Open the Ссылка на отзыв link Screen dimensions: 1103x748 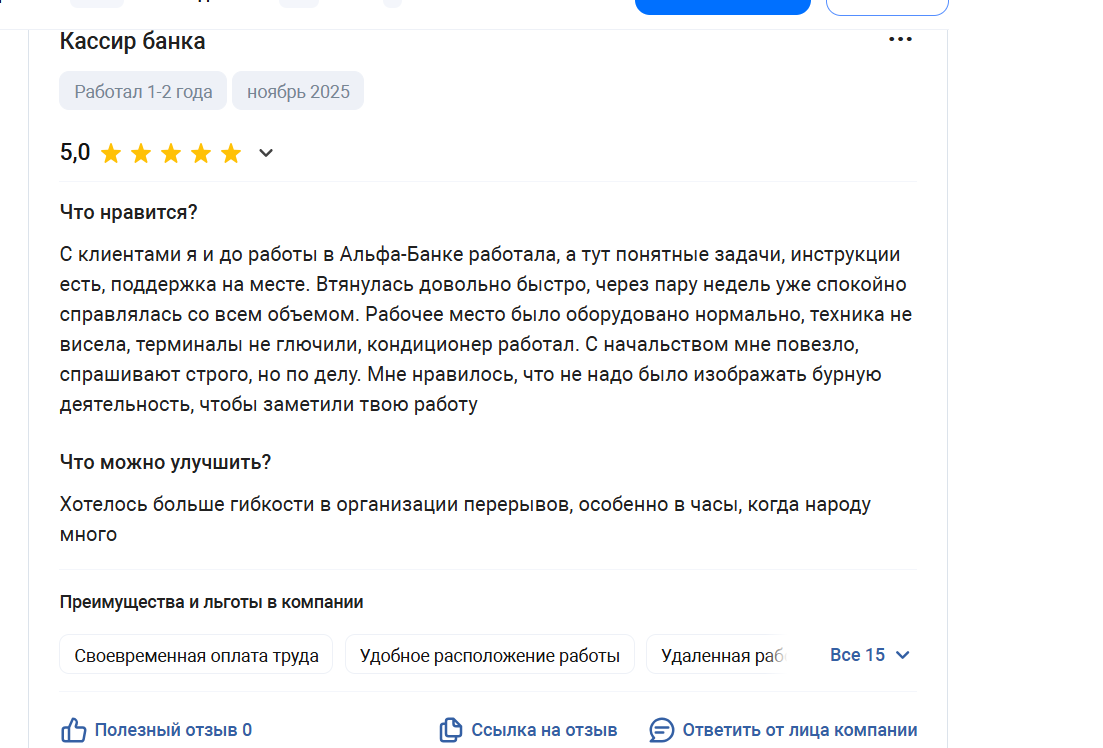point(544,730)
